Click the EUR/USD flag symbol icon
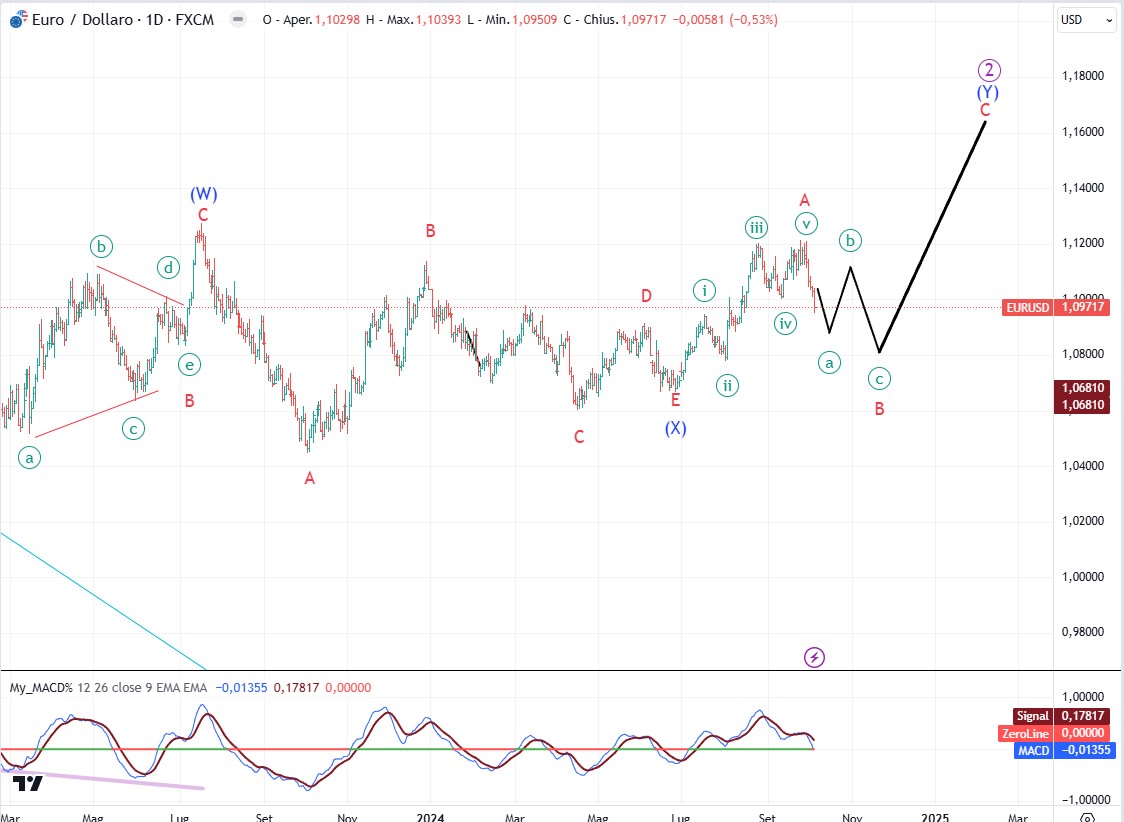 tap(19, 19)
